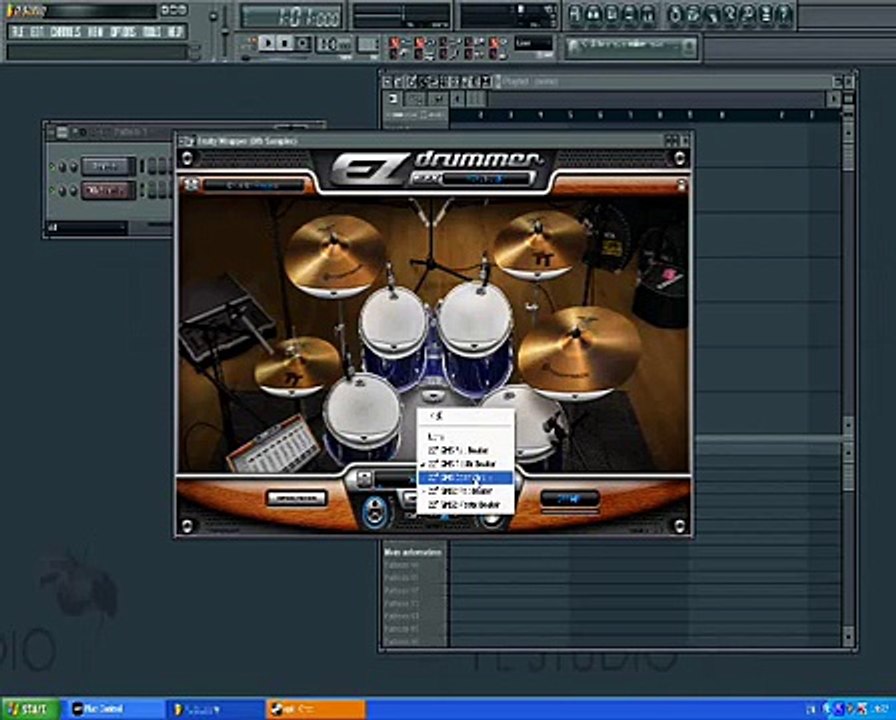Viewport: 896px width, 720px height.
Task: Select the checked kick entry in the popup menu
Action: [465, 464]
